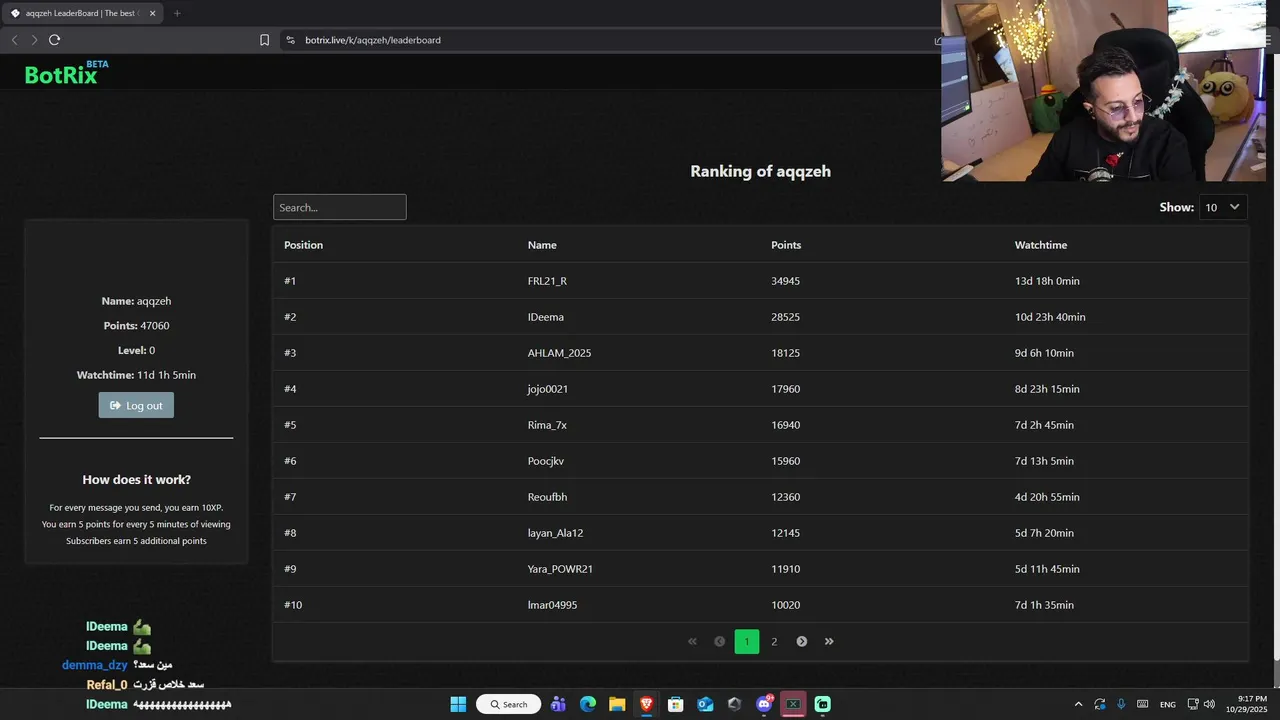Open the Windows Start menu
The width and height of the screenshot is (1280, 720).
(458, 704)
